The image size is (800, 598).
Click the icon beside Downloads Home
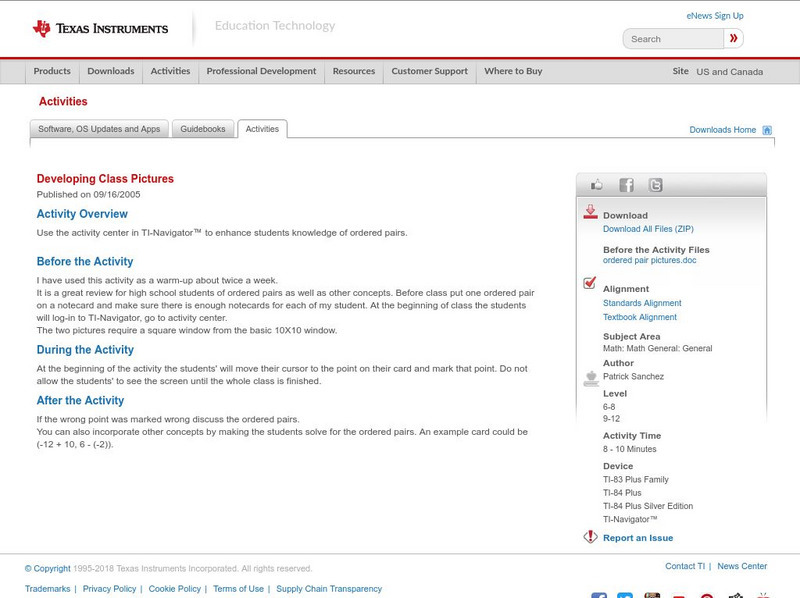coord(768,129)
